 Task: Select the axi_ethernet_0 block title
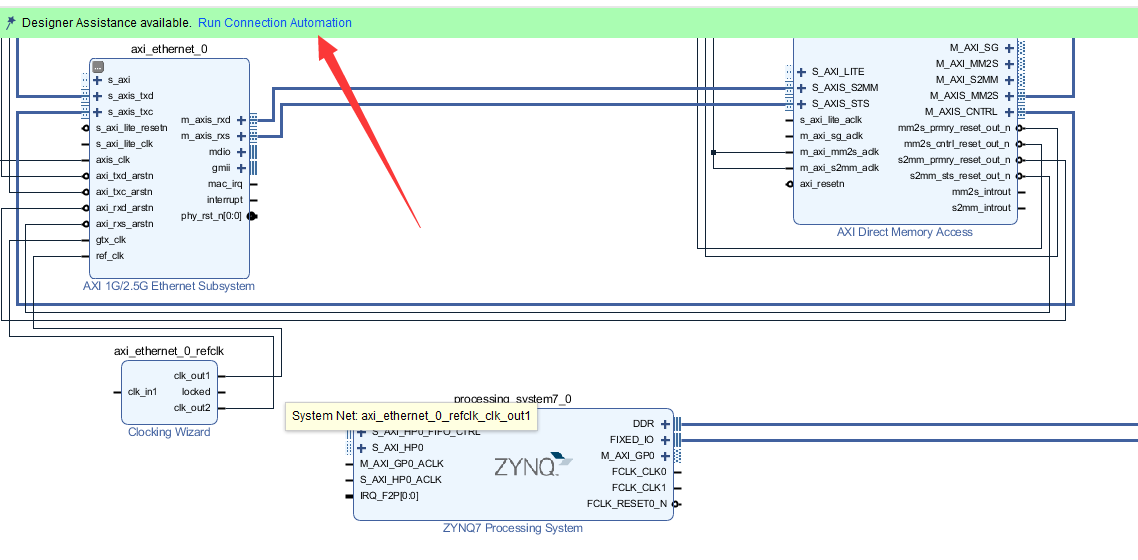point(170,49)
